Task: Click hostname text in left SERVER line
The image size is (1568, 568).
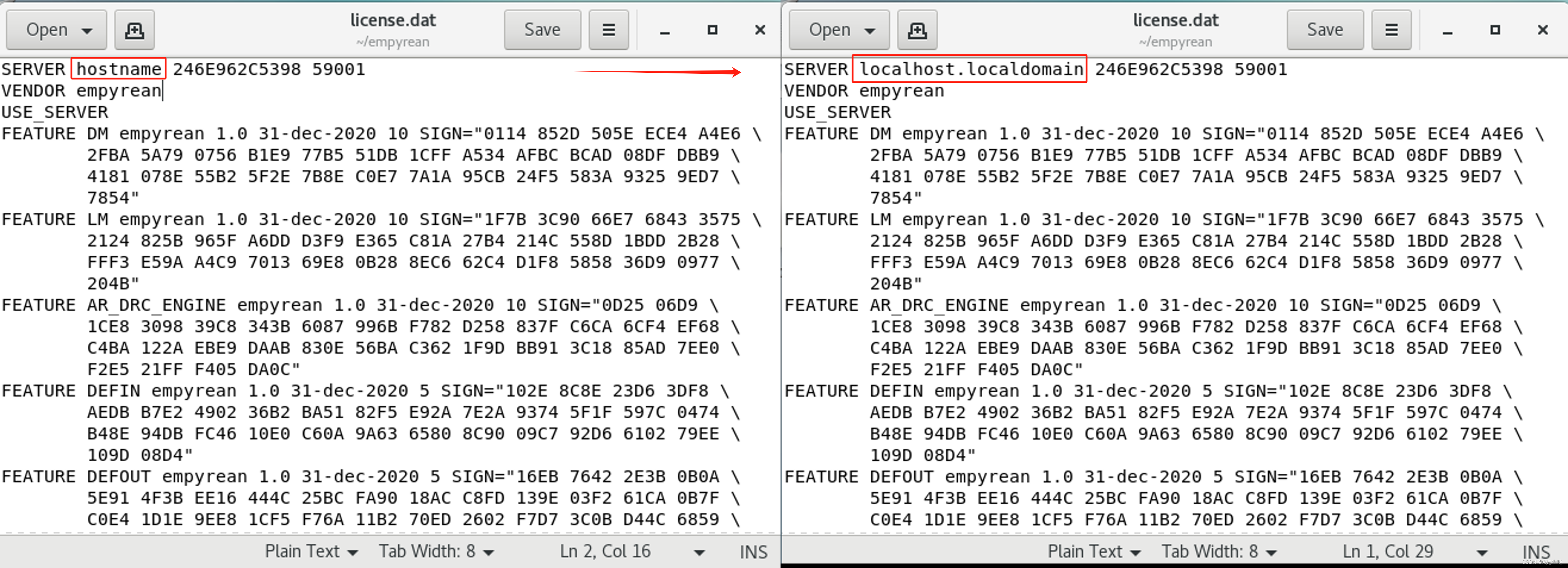Action: click(119, 69)
